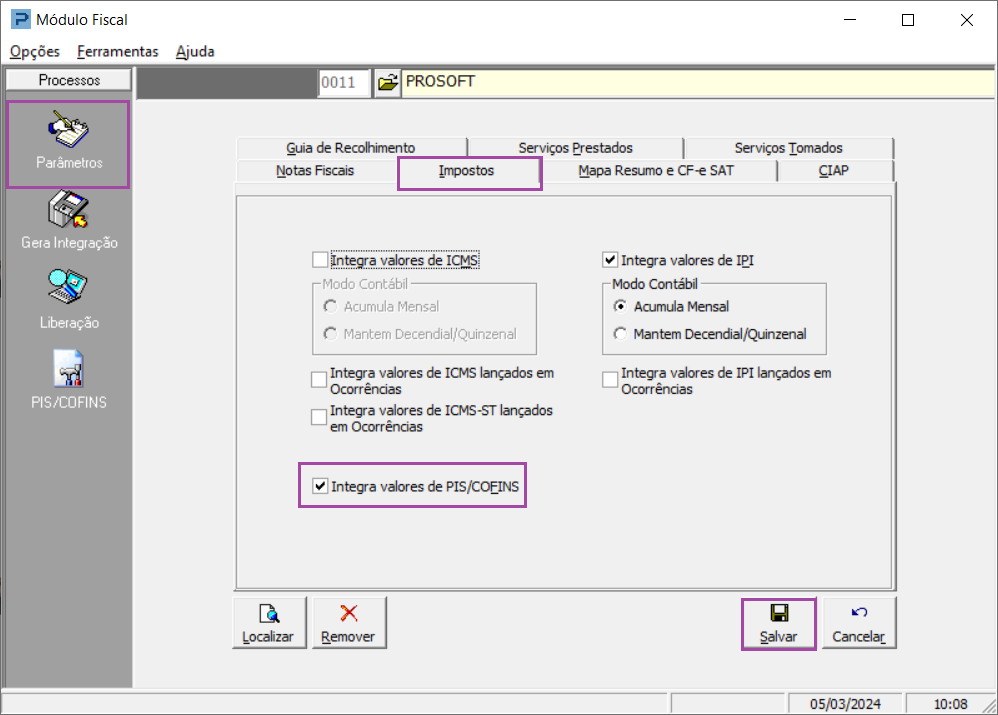This screenshot has width=998, height=715.
Task: Click the date 05/03/2024 in status bar
Action: pyautogui.click(x=845, y=704)
